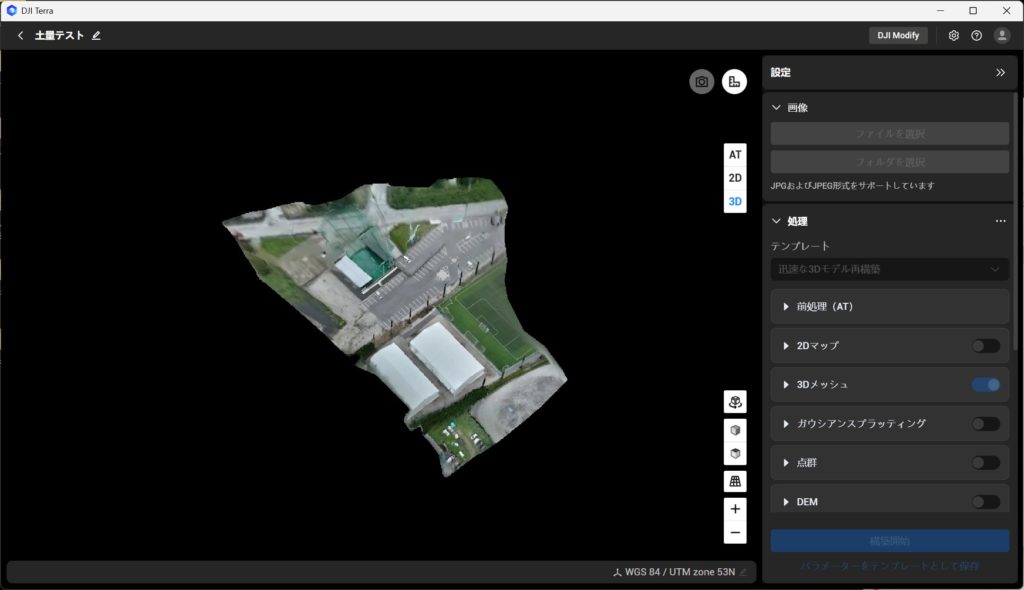
Task: Collapse the 画像 section
Action: tap(777, 108)
